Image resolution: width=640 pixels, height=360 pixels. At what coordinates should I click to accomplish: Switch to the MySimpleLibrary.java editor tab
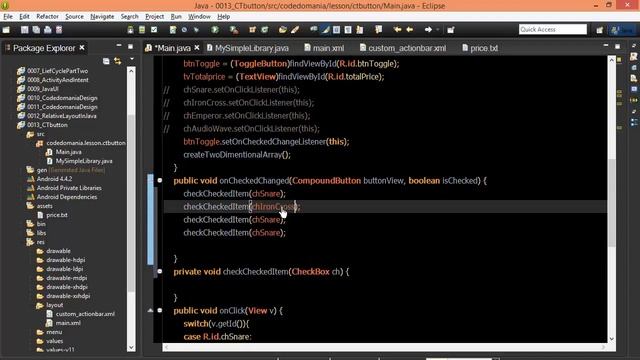click(248, 48)
